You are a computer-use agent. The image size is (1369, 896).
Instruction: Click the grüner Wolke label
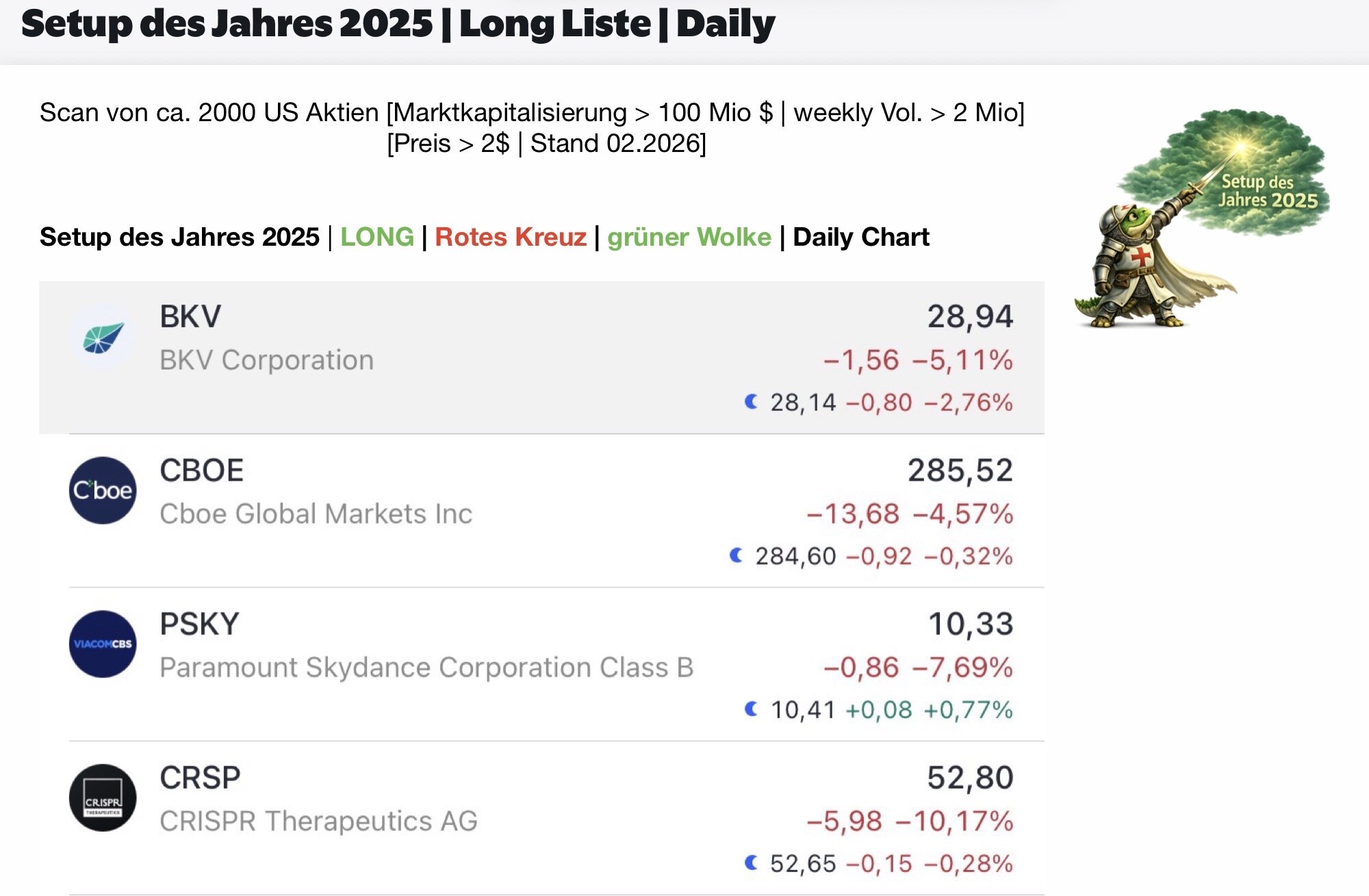coord(689,237)
